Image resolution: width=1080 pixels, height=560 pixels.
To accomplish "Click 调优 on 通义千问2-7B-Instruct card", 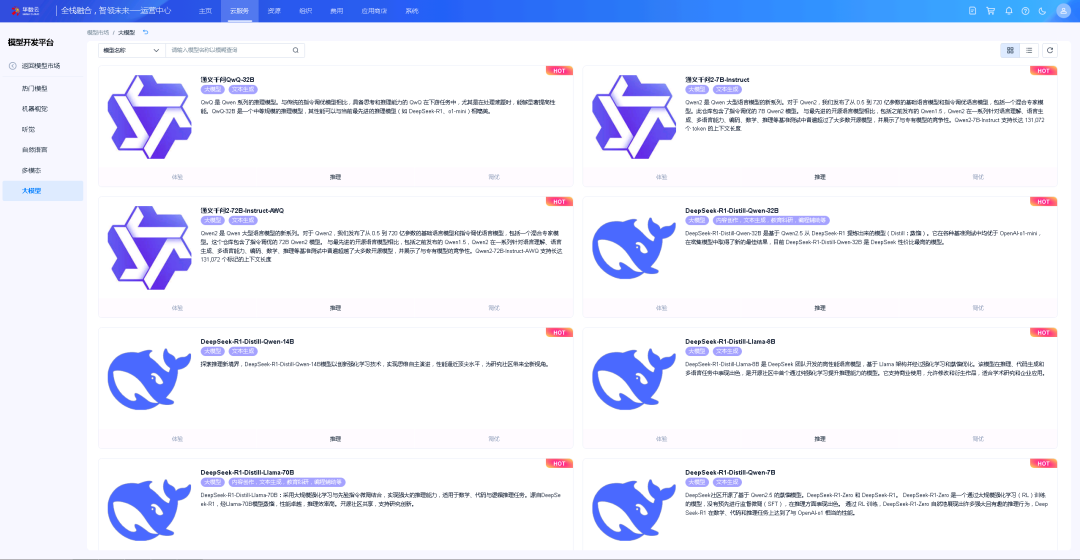I will [978, 177].
